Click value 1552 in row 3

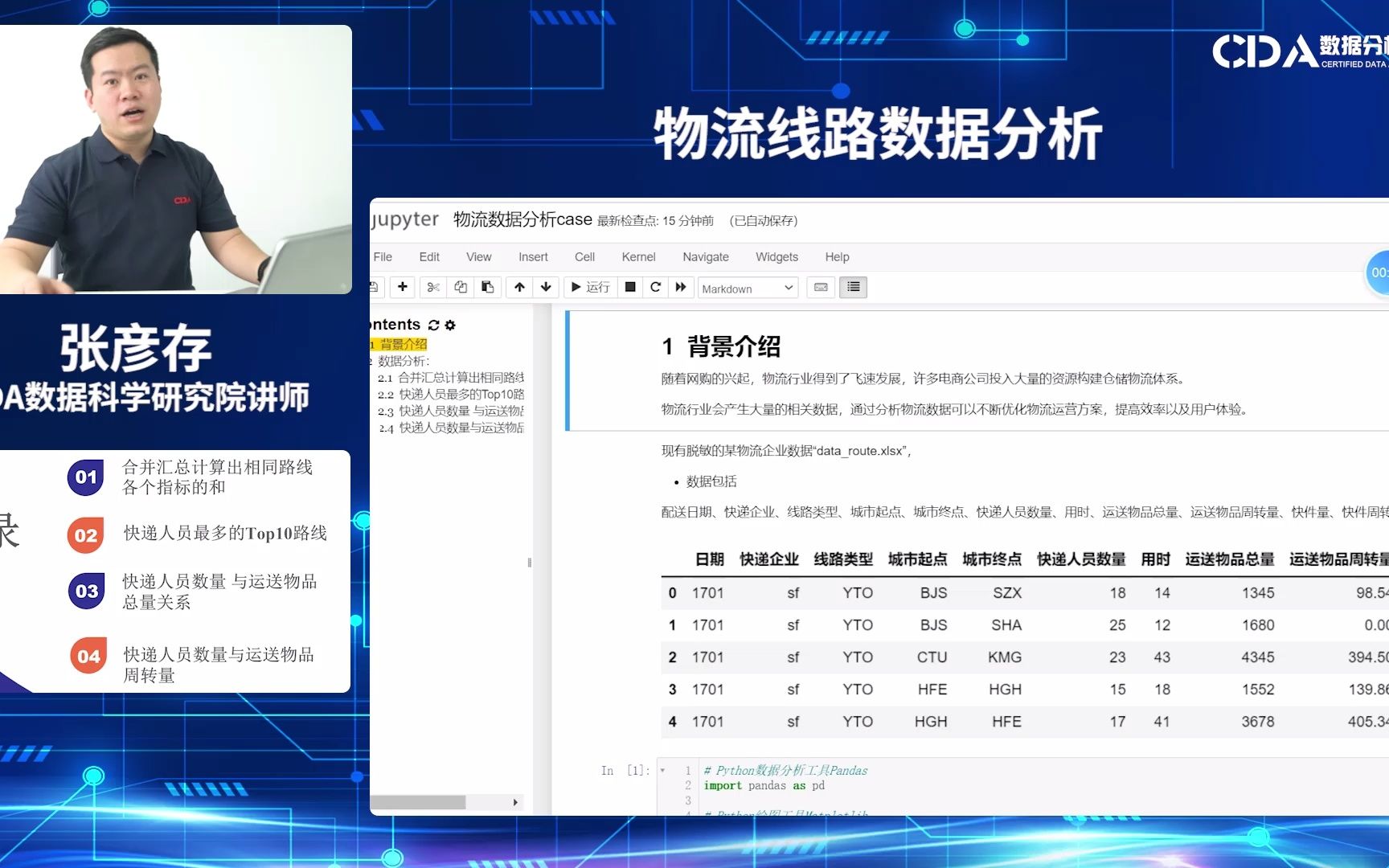pyautogui.click(x=1258, y=690)
